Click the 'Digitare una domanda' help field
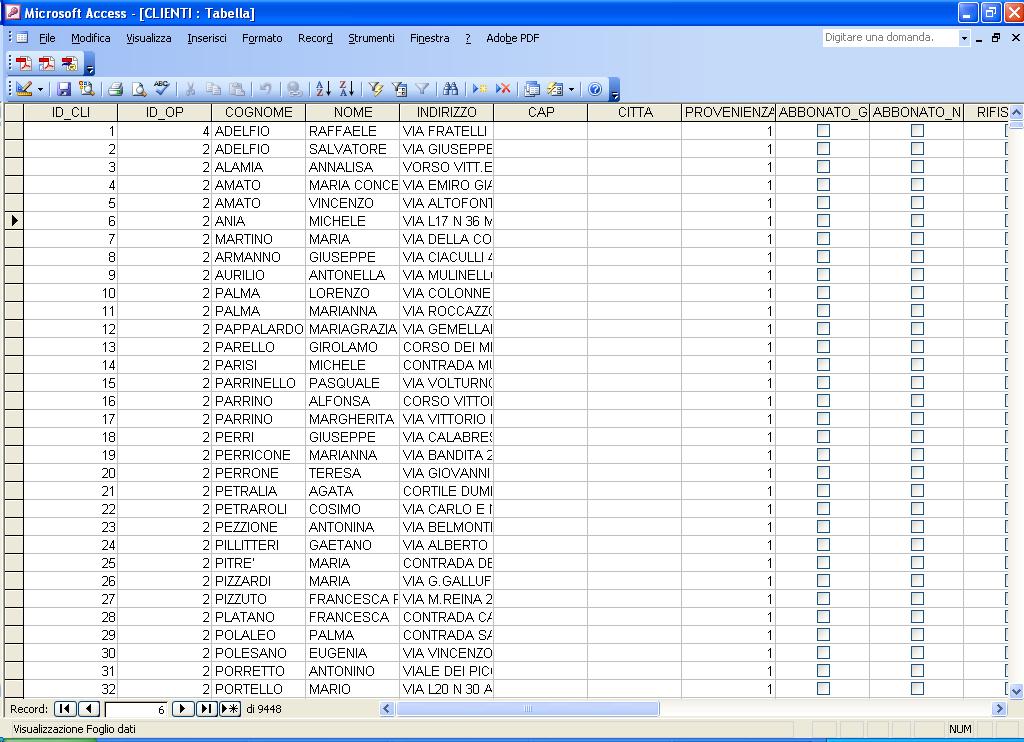Viewport: 1024px width, 742px height. (889, 38)
